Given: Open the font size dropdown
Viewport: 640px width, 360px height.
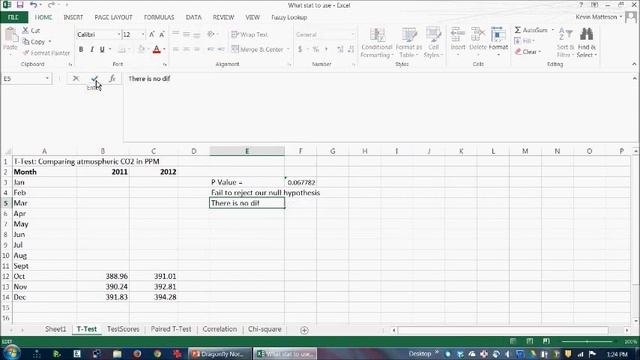Looking at the screenshot, I should (143, 35).
